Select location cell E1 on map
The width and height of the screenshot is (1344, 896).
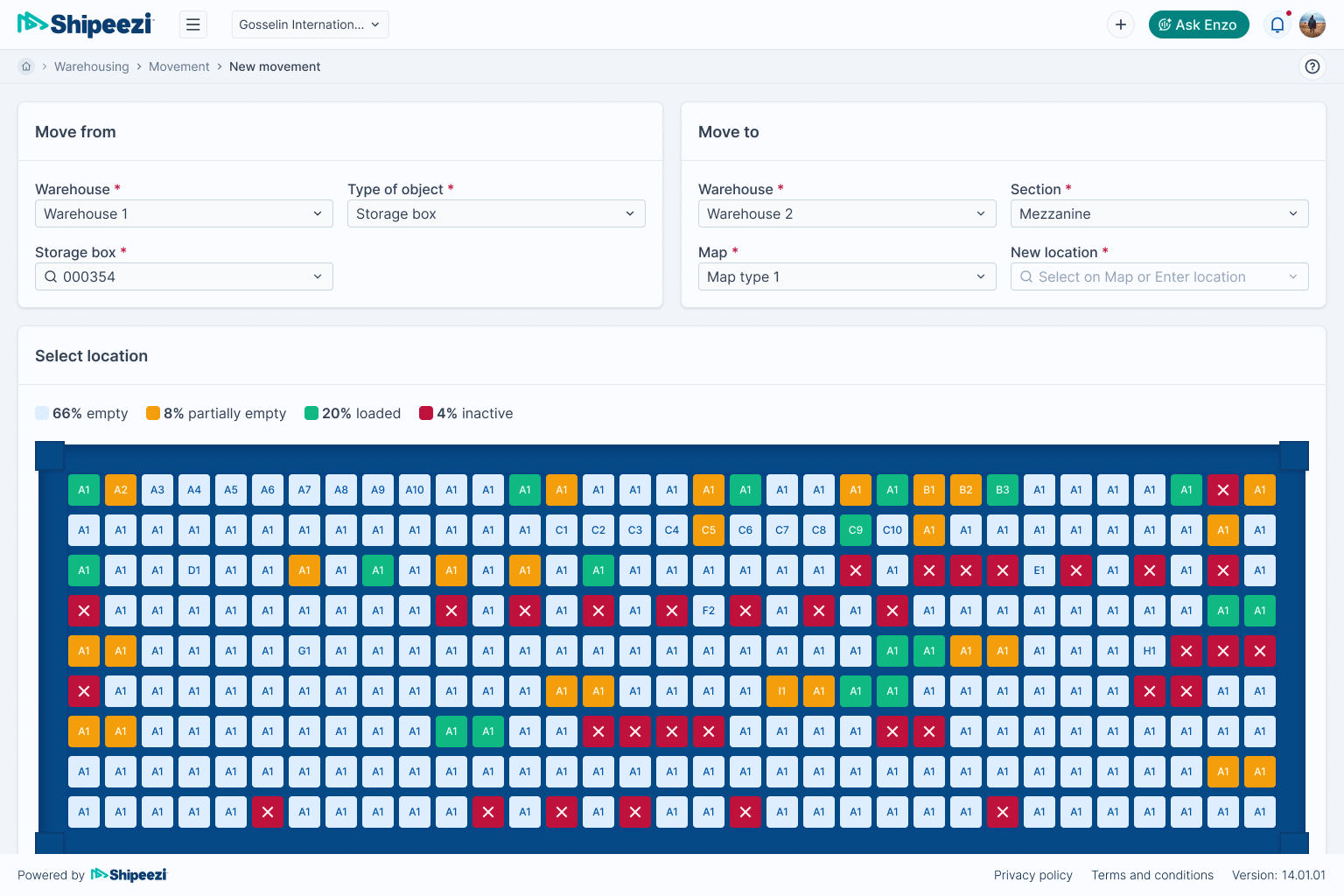1039,570
